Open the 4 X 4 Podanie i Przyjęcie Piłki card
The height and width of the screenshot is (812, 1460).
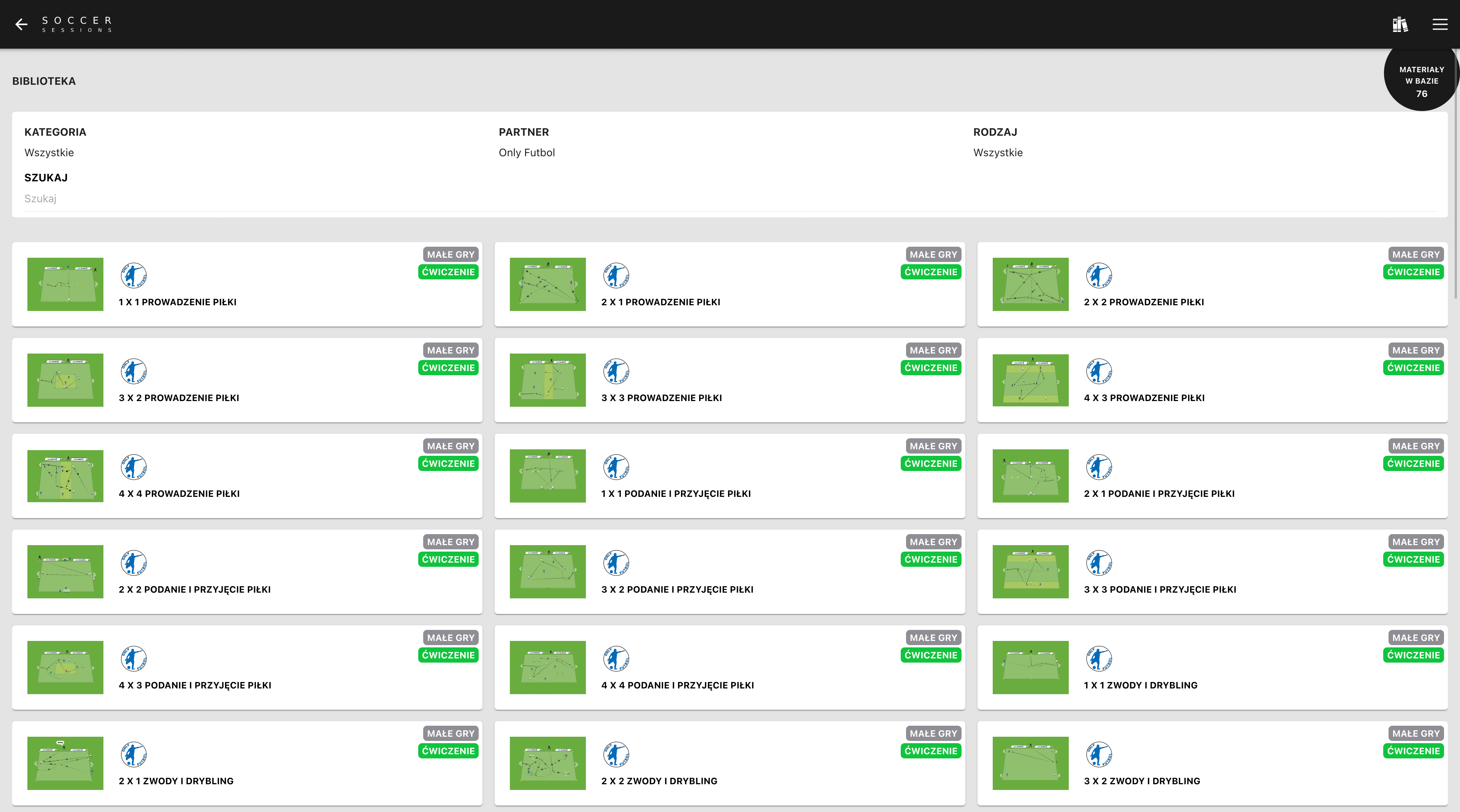point(730,667)
